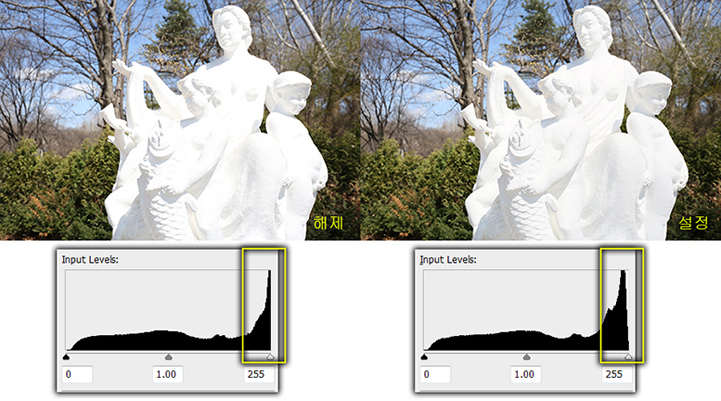Click the right statue photo labeled 설정
Viewport: 721px width, 401px height.
pyautogui.click(x=541, y=120)
